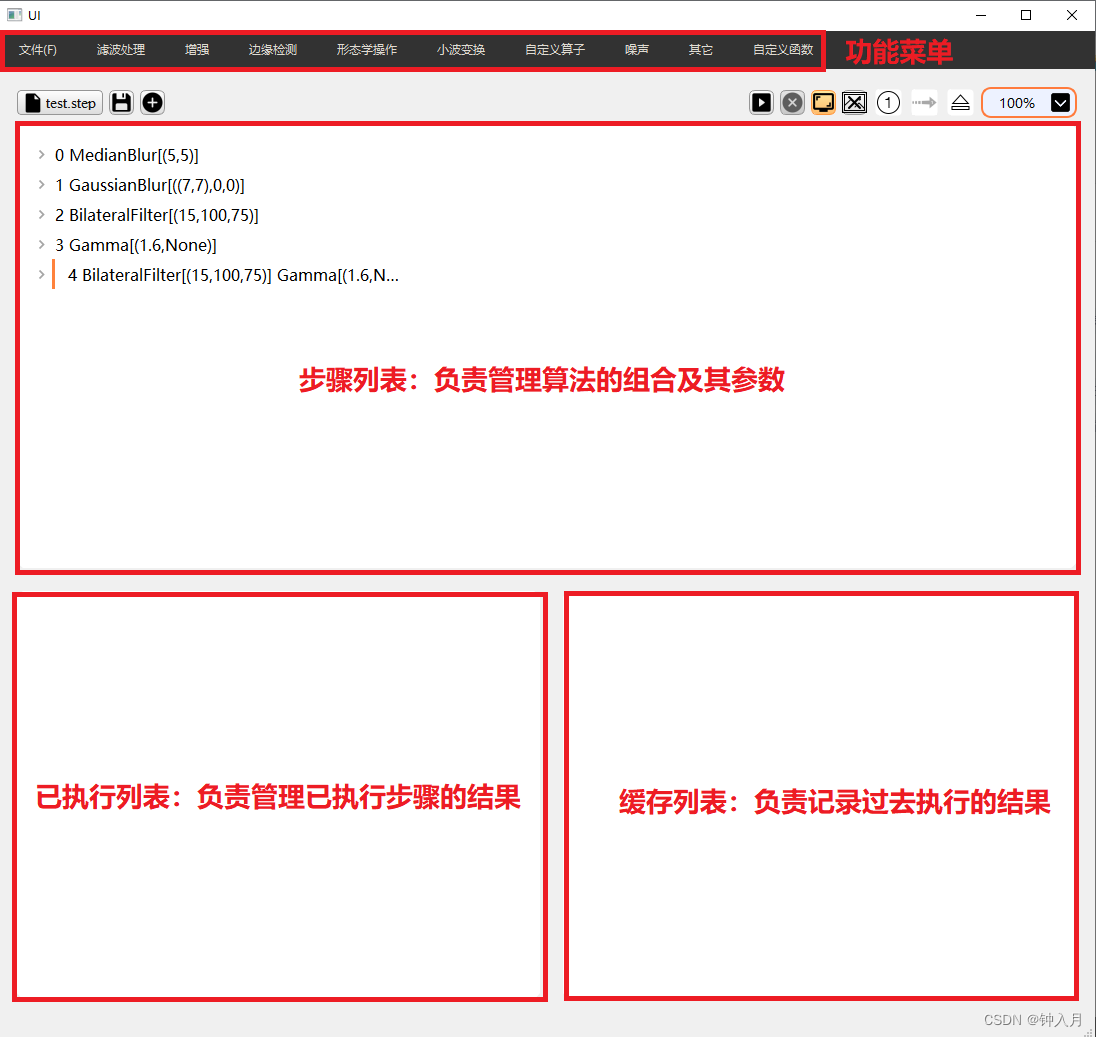Click the circled number 1 icon
Screen dimensions: 1096x1037
(888, 103)
